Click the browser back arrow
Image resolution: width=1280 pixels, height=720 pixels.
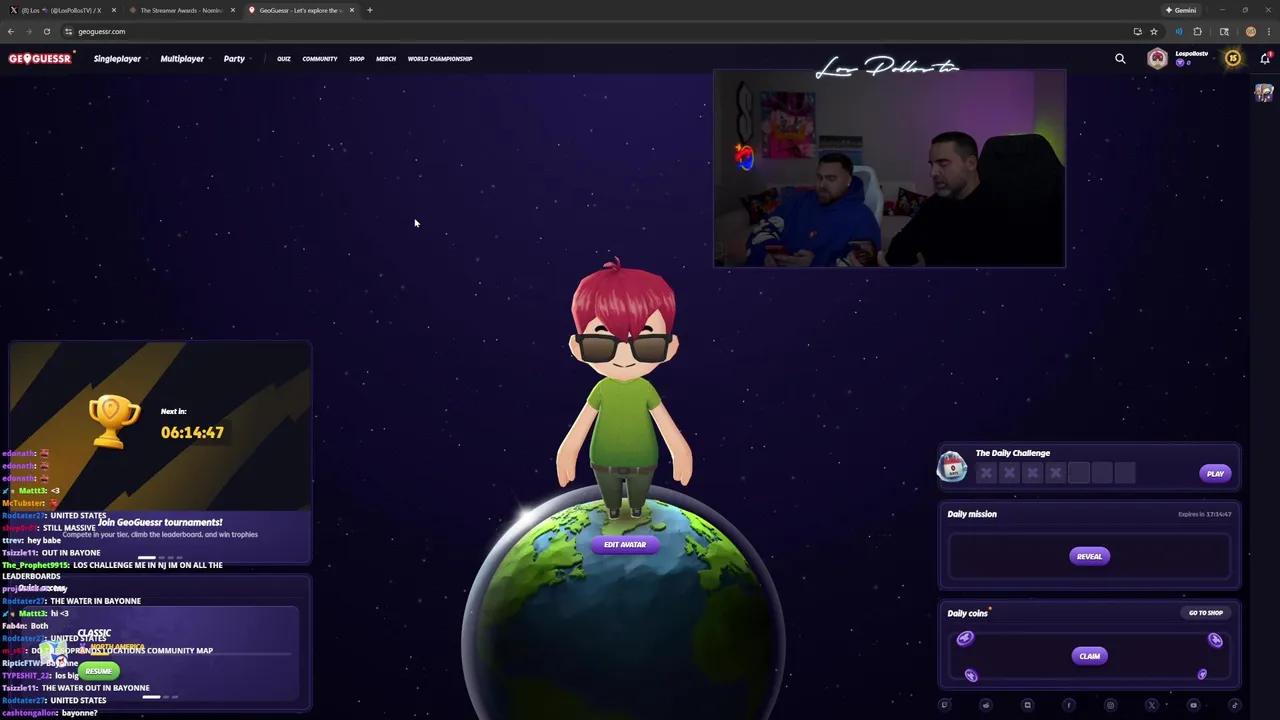tap(11, 32)
